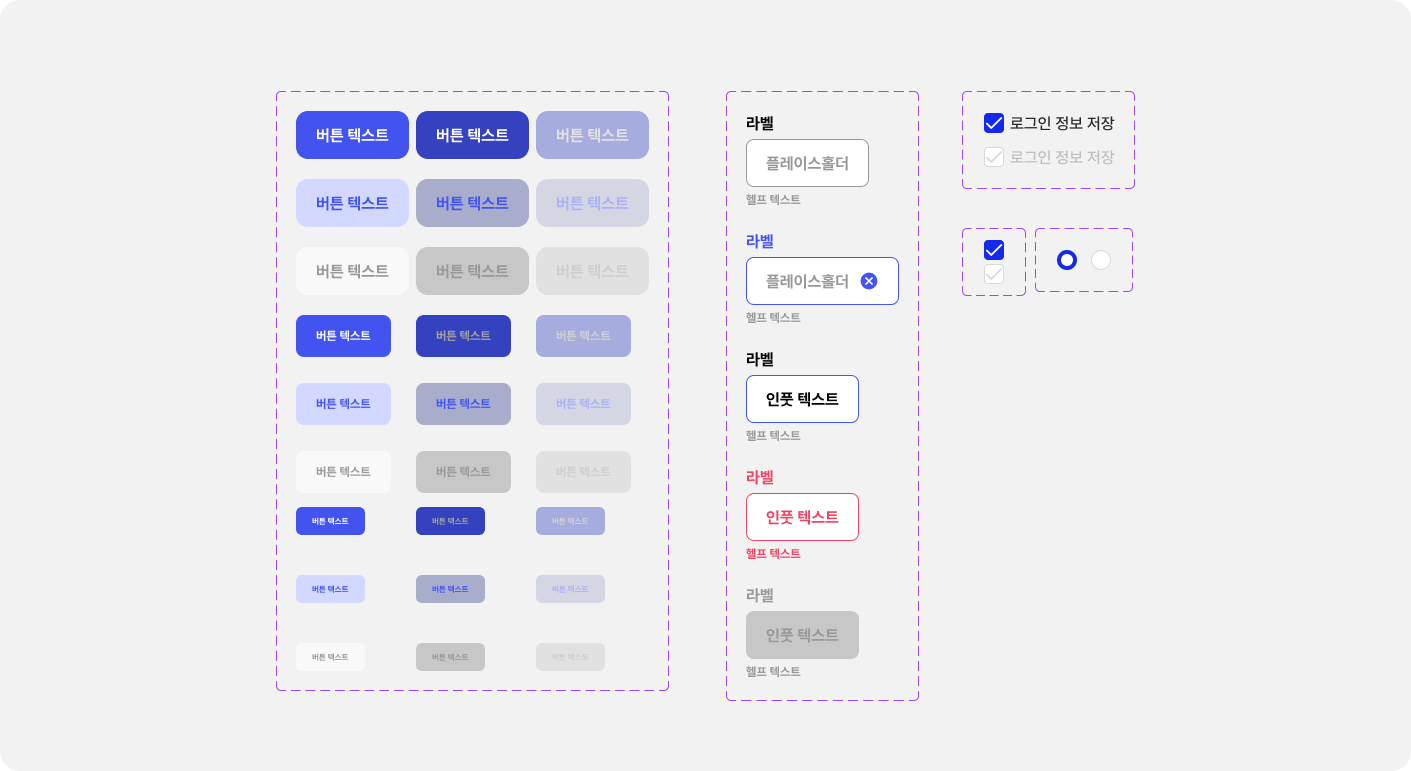Image resolution: width=1411 pixels, height=771 pixels.
Task: Click smallest medium-gray button
Action: click(450, 657)
